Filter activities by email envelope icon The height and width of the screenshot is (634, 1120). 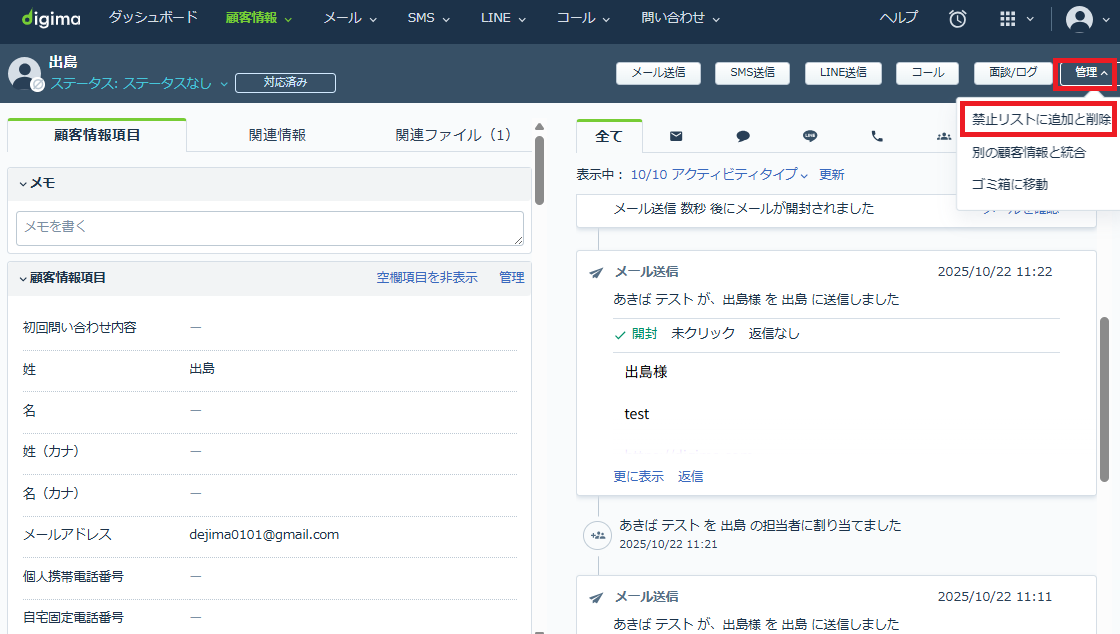click(676, 136)
